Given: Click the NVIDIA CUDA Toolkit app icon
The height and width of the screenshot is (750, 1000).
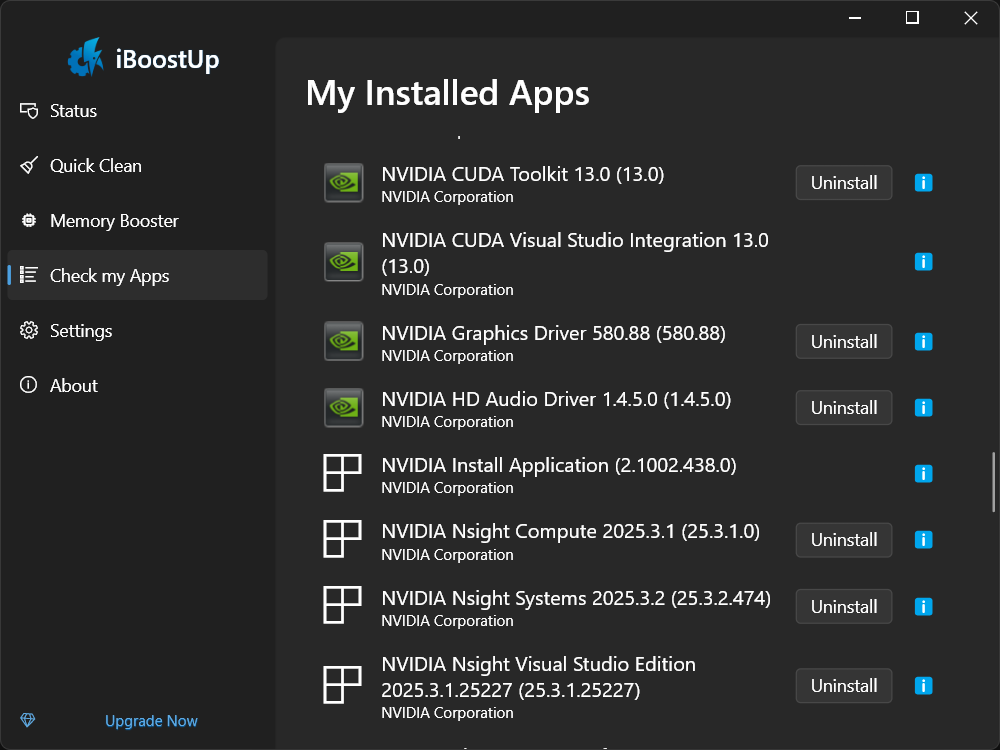Looking at the screenshot, I should click(344, 183).
